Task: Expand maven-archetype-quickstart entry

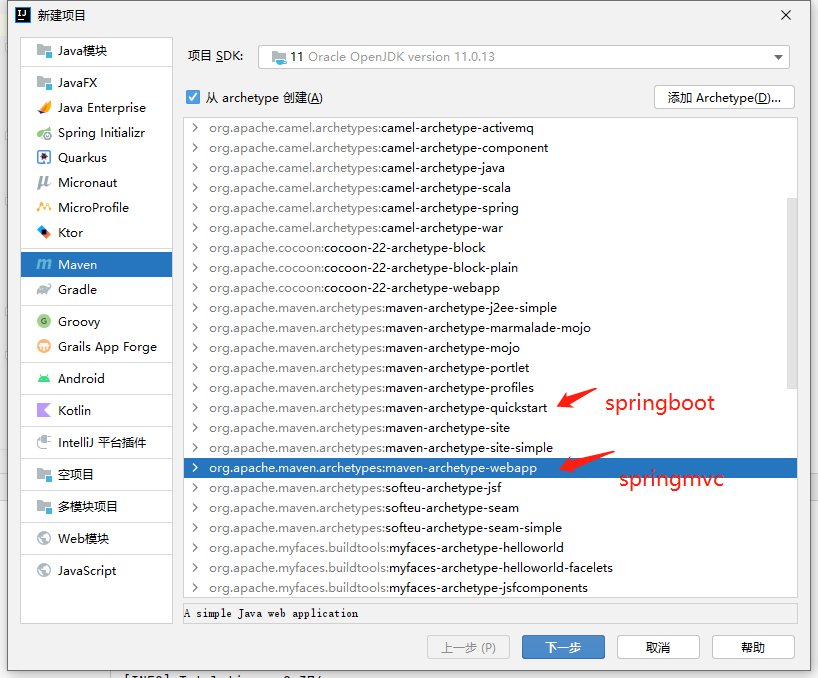Action: click(x=195, y=407)
